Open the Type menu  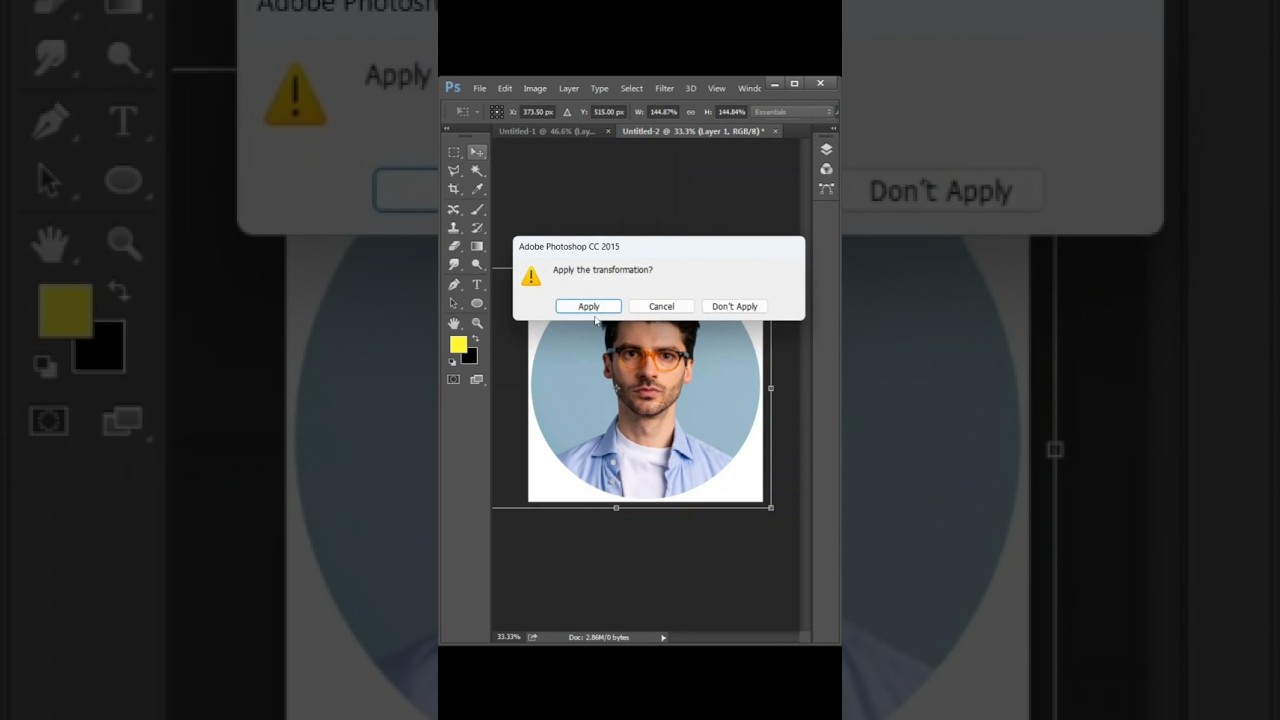(x=599, y=88)
